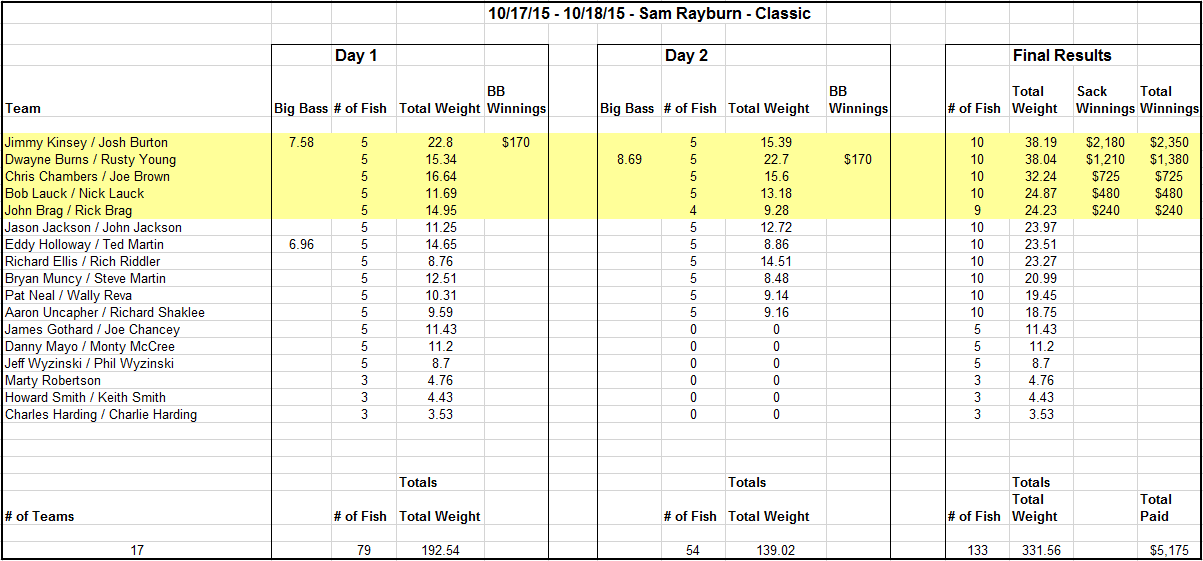Select the 17 number of teams cell
Screen dimensions: 1203x561
(138, 551)
